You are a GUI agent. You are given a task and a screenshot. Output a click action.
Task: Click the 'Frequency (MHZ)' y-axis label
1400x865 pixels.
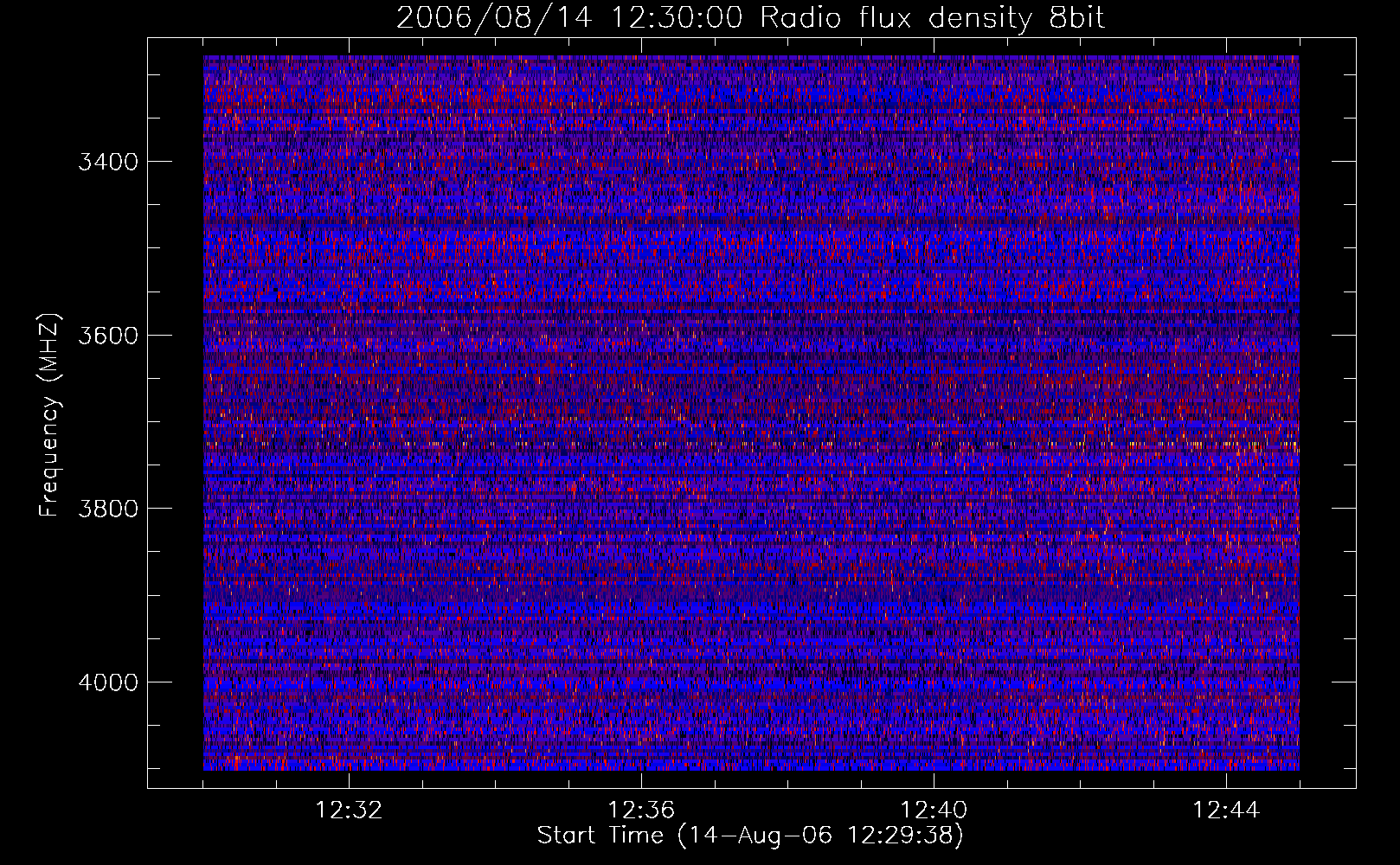[x=49, y=415]
